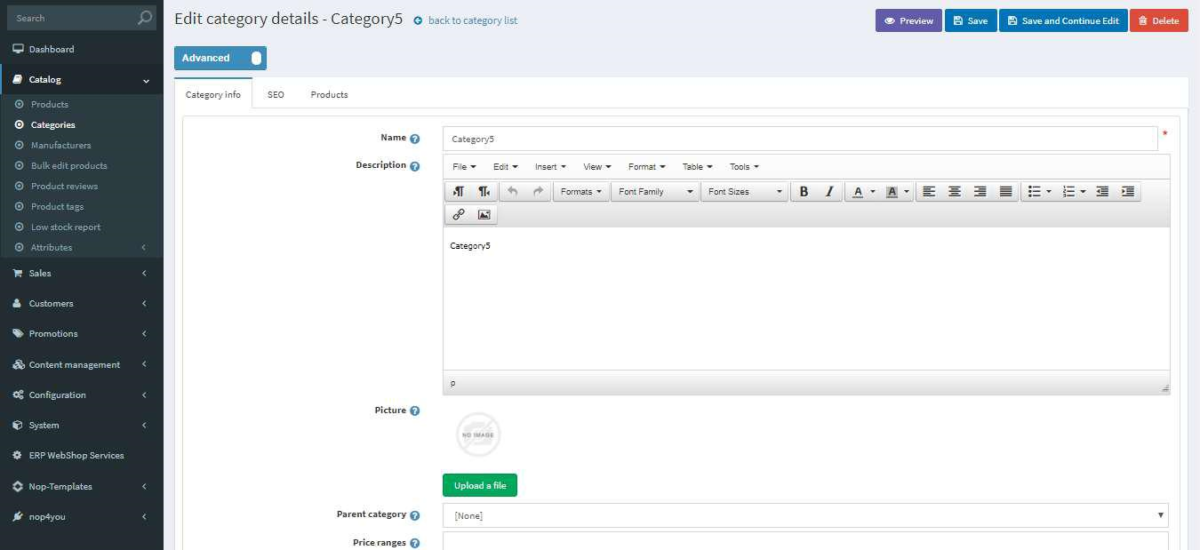Open the editor Table menu

[x=697, y=167]
